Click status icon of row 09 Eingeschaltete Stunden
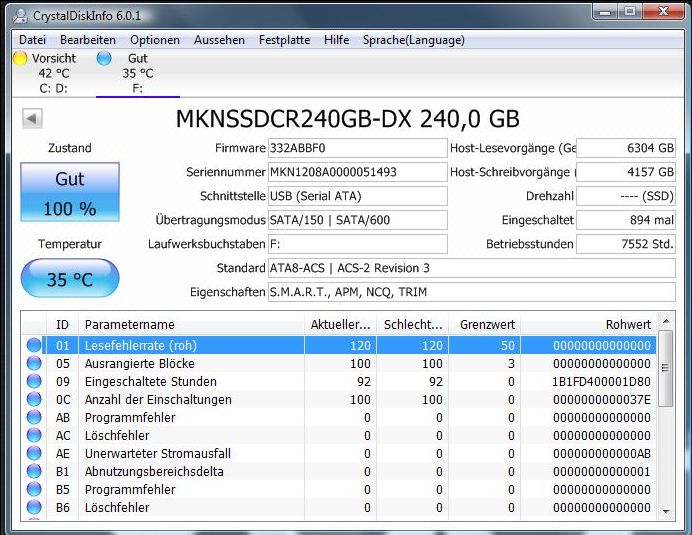The height and width of the screenshot is (535, 692). pos(34,381)
